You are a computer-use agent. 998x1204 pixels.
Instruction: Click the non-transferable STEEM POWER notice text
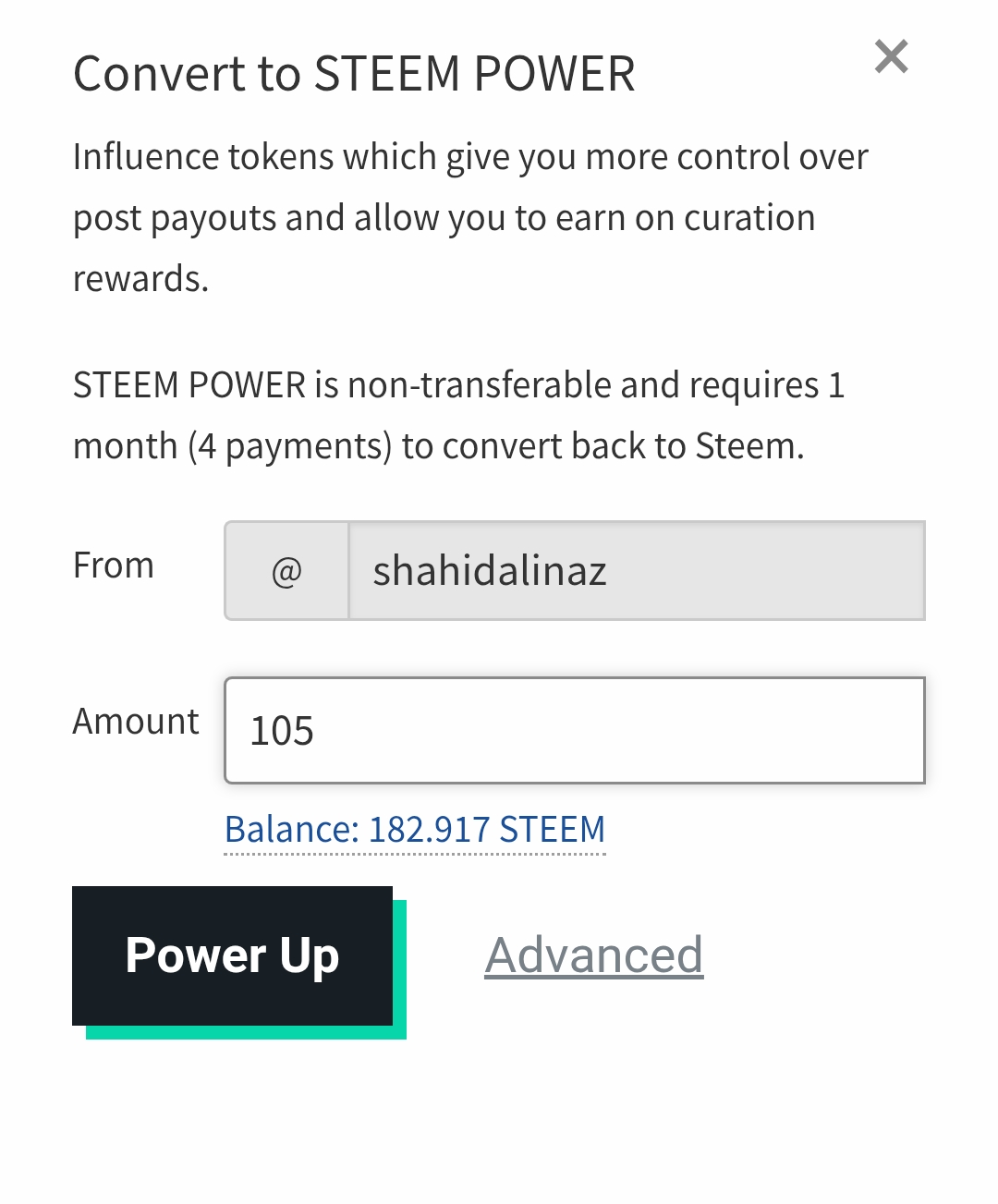(459, 415)
